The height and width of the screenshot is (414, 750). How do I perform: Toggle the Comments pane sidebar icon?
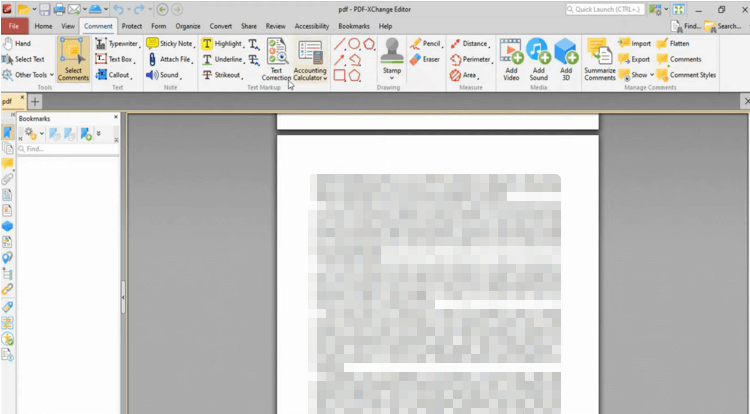coord(8,163)
